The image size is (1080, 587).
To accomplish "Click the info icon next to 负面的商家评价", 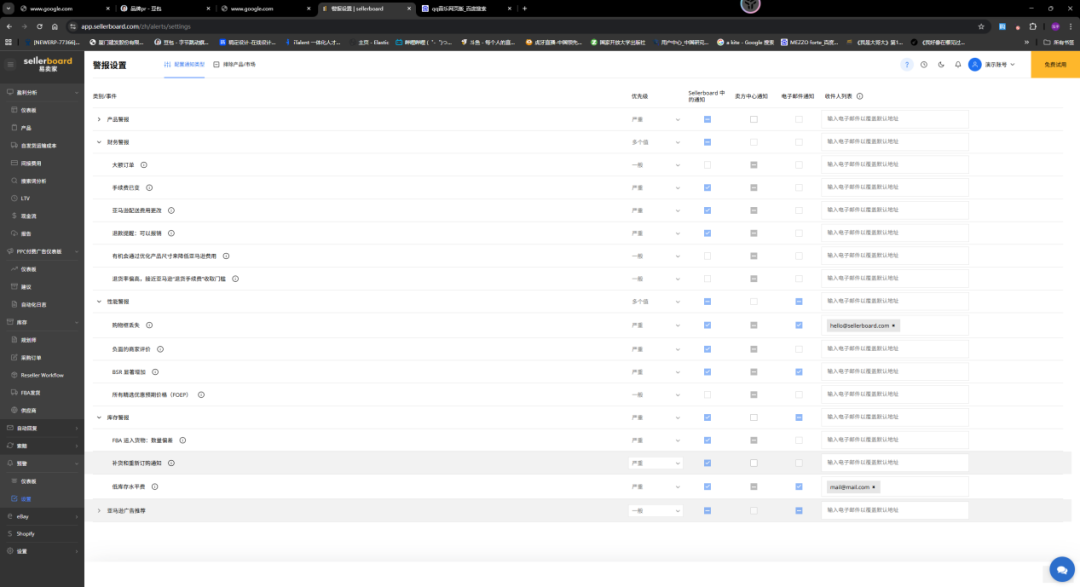I will click(x=160, y=349).
